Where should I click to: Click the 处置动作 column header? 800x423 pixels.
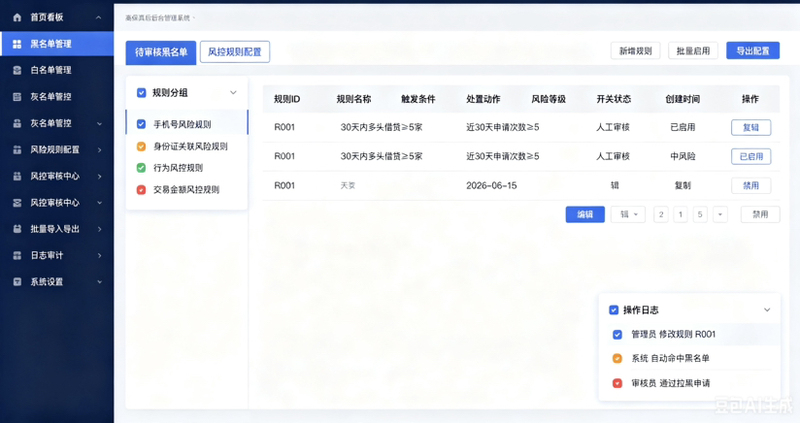483,99
